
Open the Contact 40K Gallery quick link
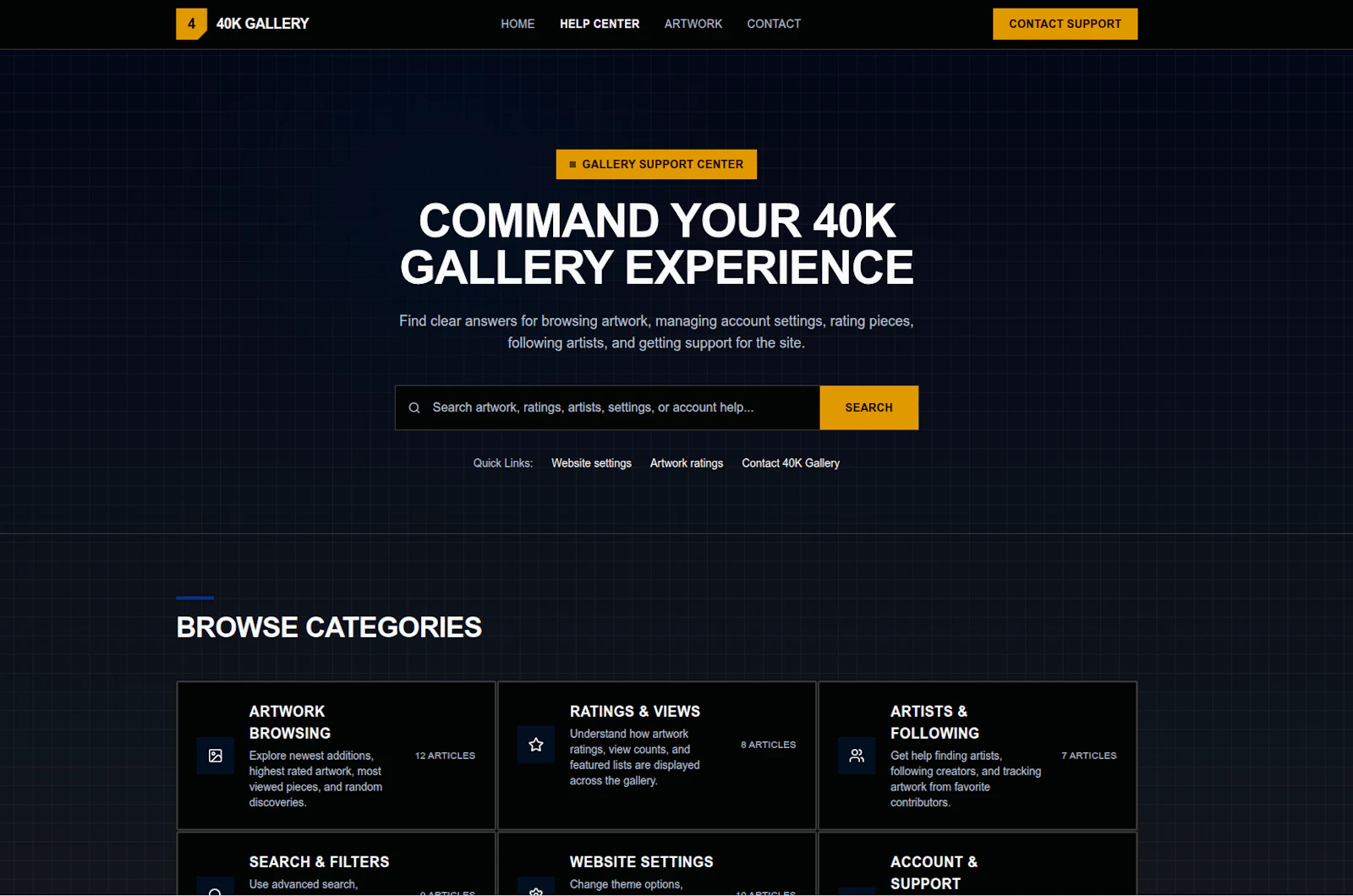tap(791, 463)
